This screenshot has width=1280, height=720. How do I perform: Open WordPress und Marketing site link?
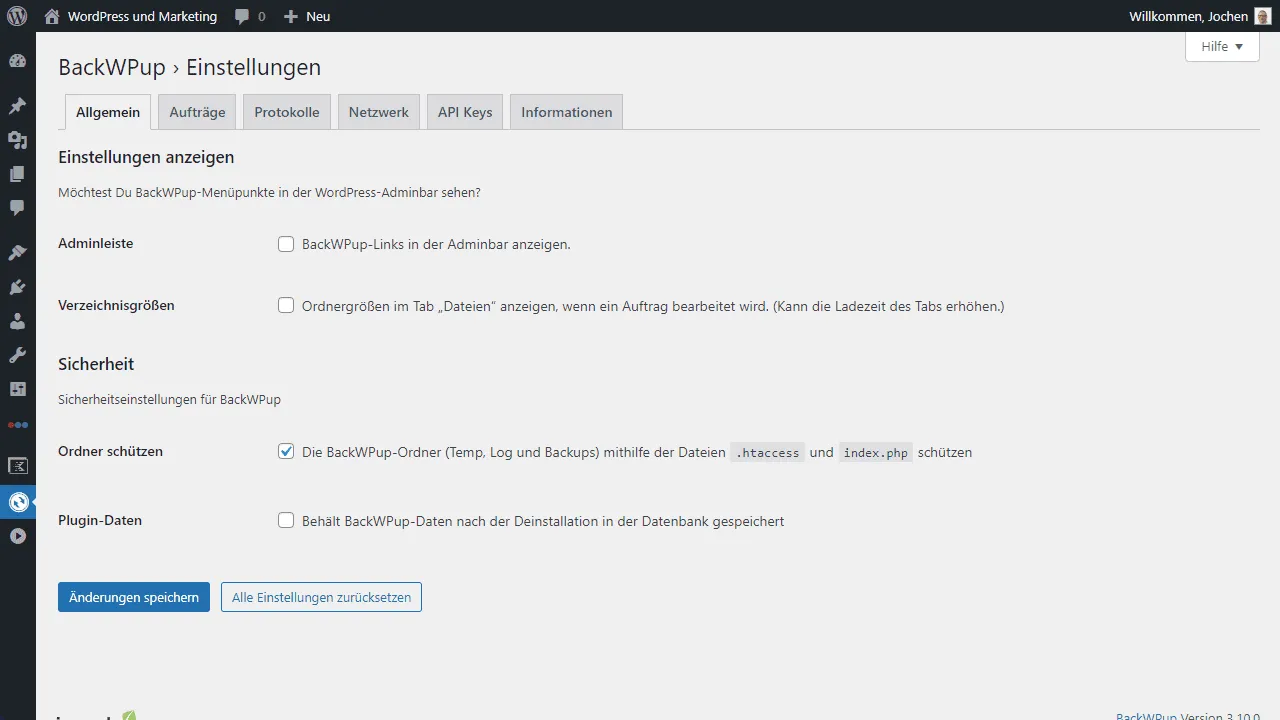click(x=142, y=16)
